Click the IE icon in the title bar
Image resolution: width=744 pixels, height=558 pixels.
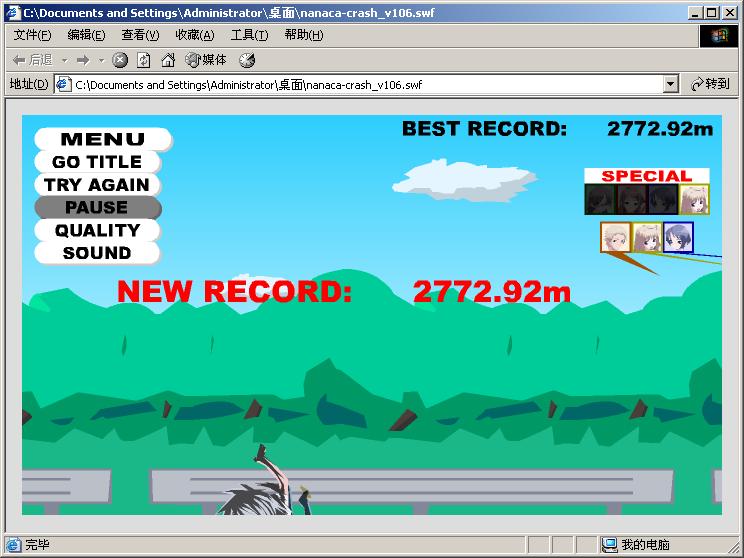tap(14, 12)
